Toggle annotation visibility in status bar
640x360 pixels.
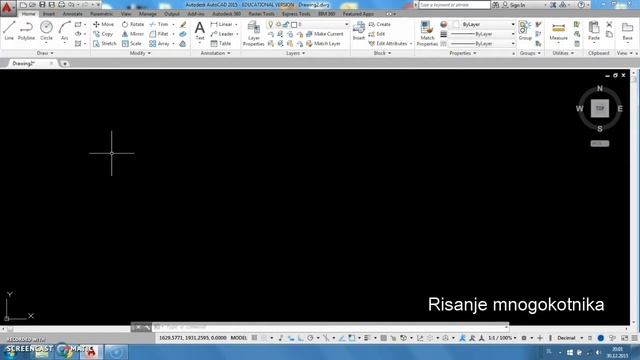pyautogui.click(x=462, y=338)
